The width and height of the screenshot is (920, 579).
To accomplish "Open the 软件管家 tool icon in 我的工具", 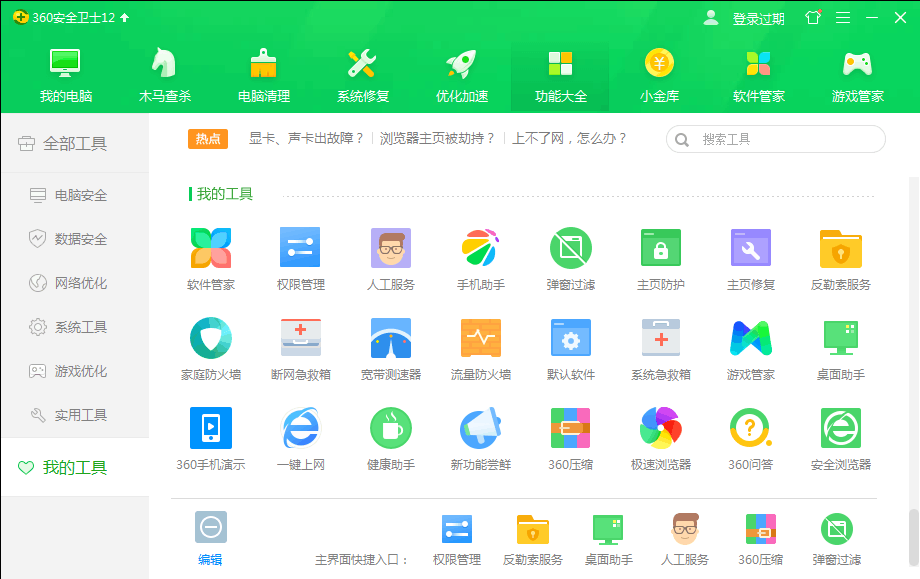I will pos(211,248).
